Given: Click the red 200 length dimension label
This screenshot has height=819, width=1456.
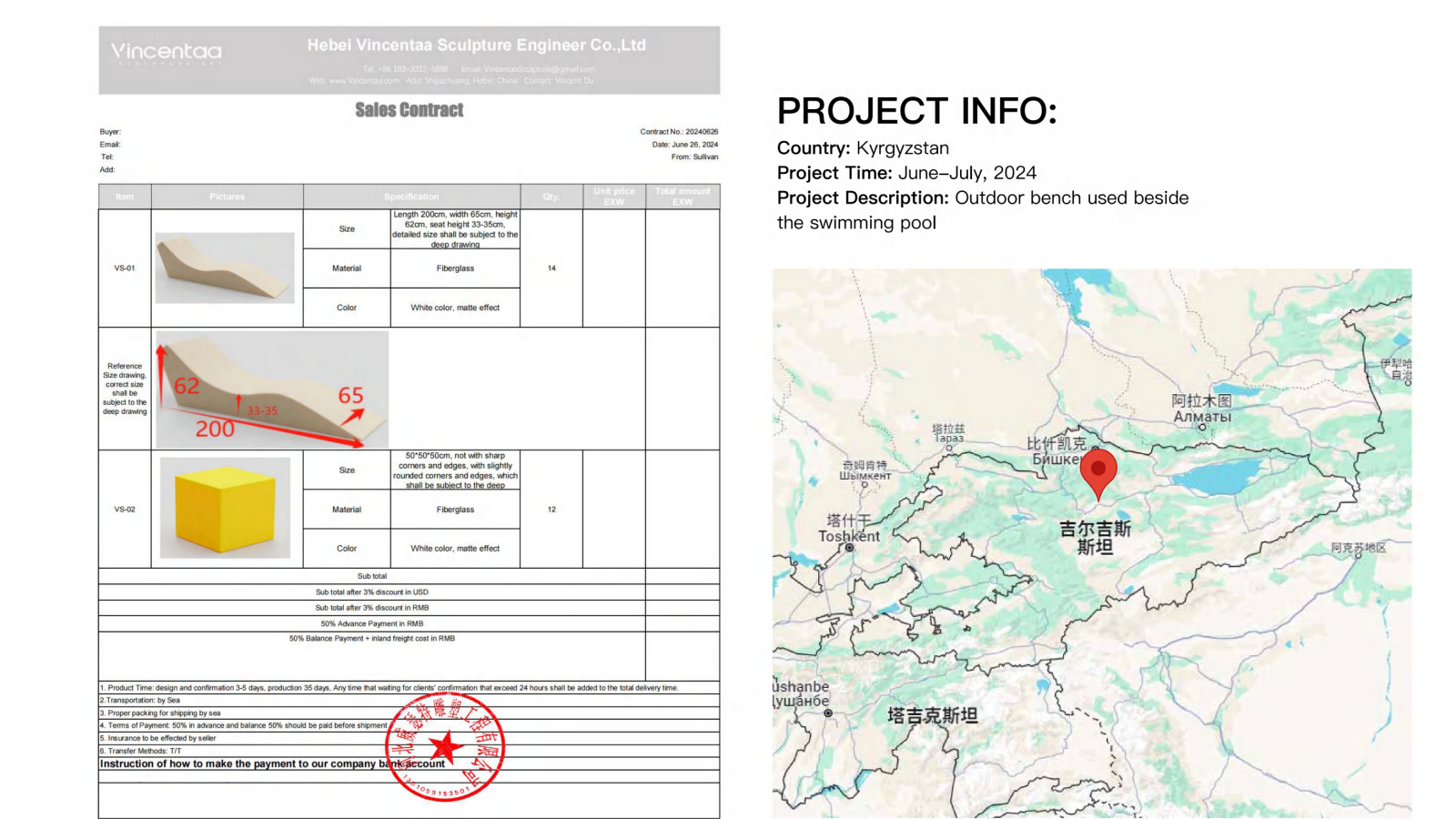Looking at the screenshot, I should [x=215, y=430].
